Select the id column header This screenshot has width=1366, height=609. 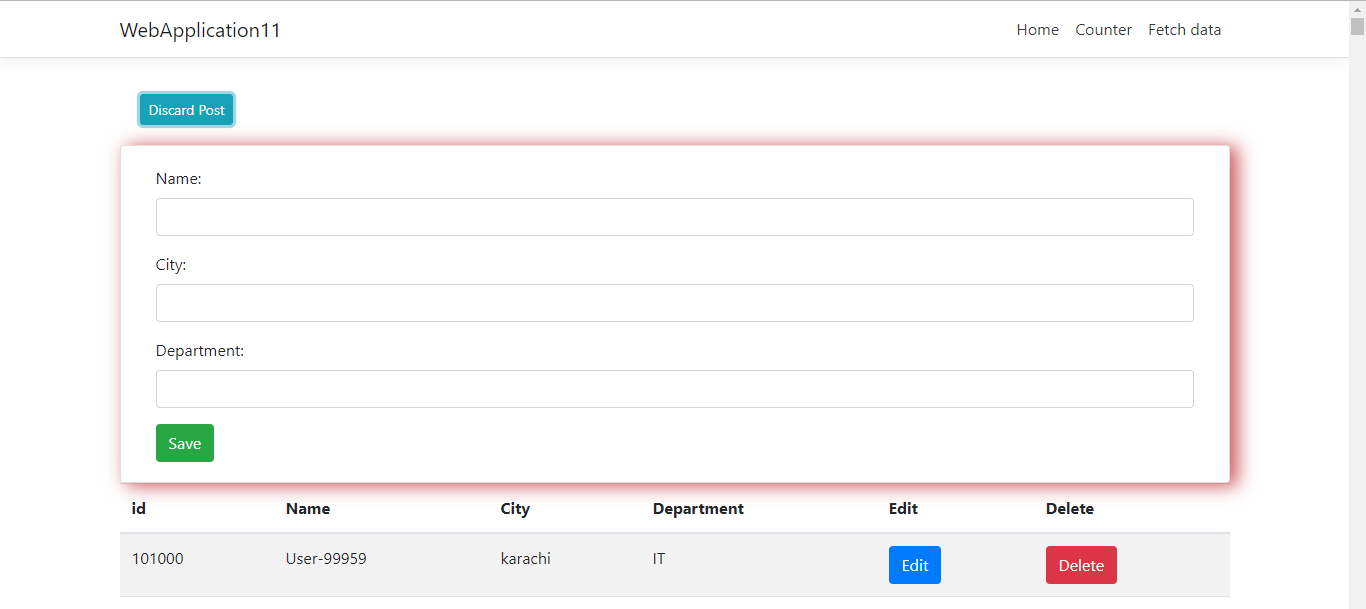[138, 508]
